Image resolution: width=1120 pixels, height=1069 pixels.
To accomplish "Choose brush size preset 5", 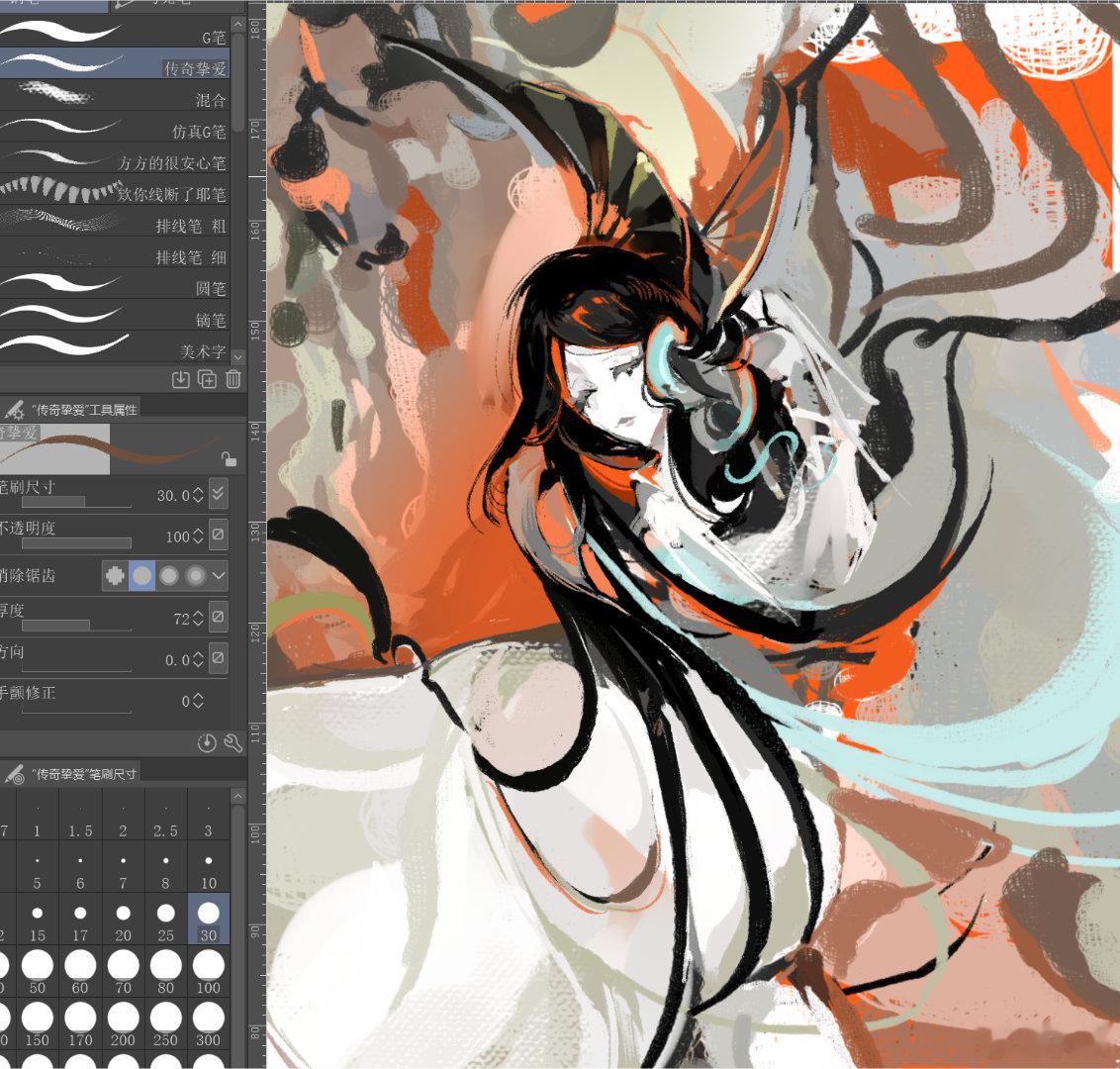I will [x=38, y=868].
